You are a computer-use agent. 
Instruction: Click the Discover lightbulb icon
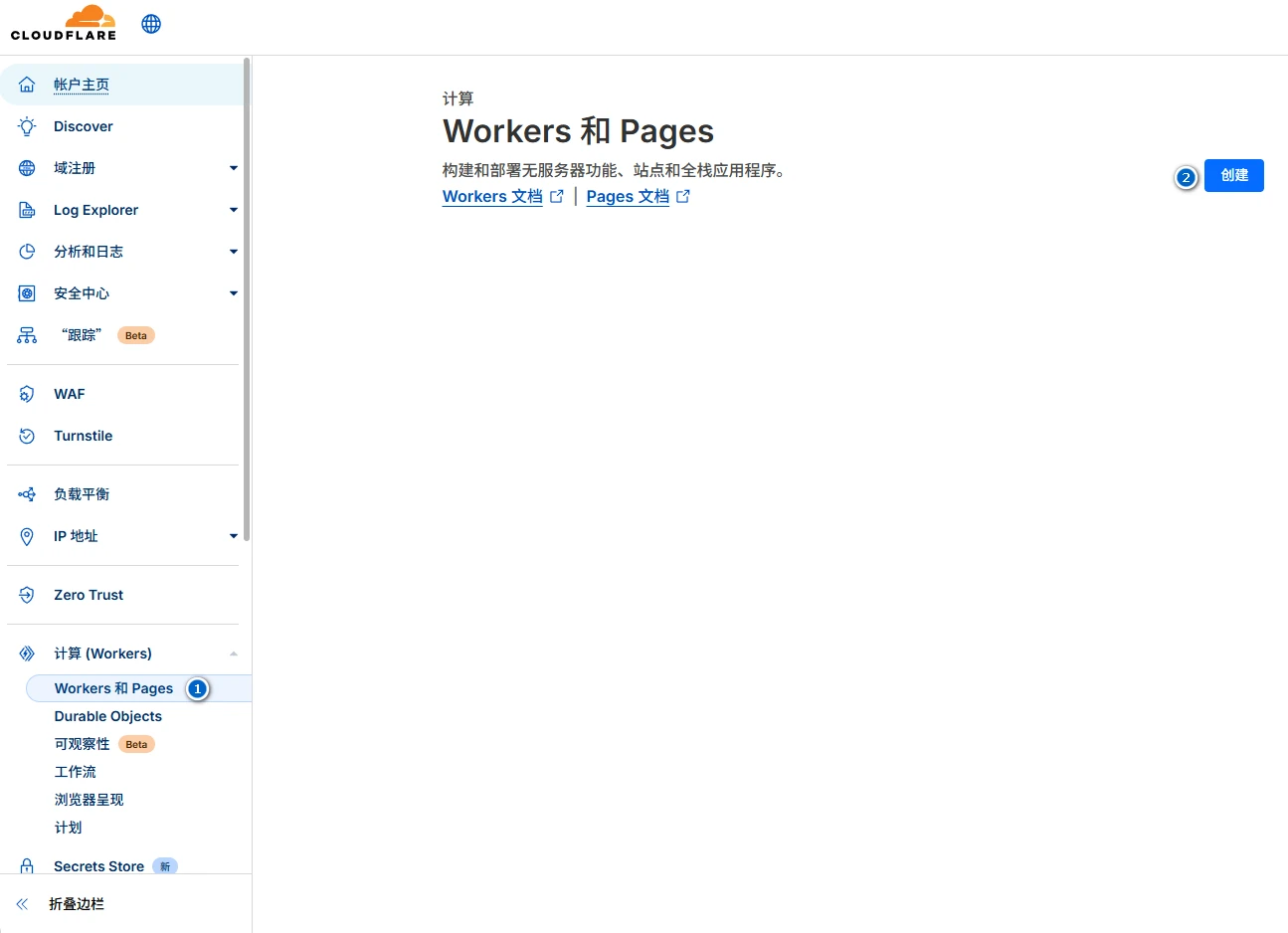(x=27, y=126)
